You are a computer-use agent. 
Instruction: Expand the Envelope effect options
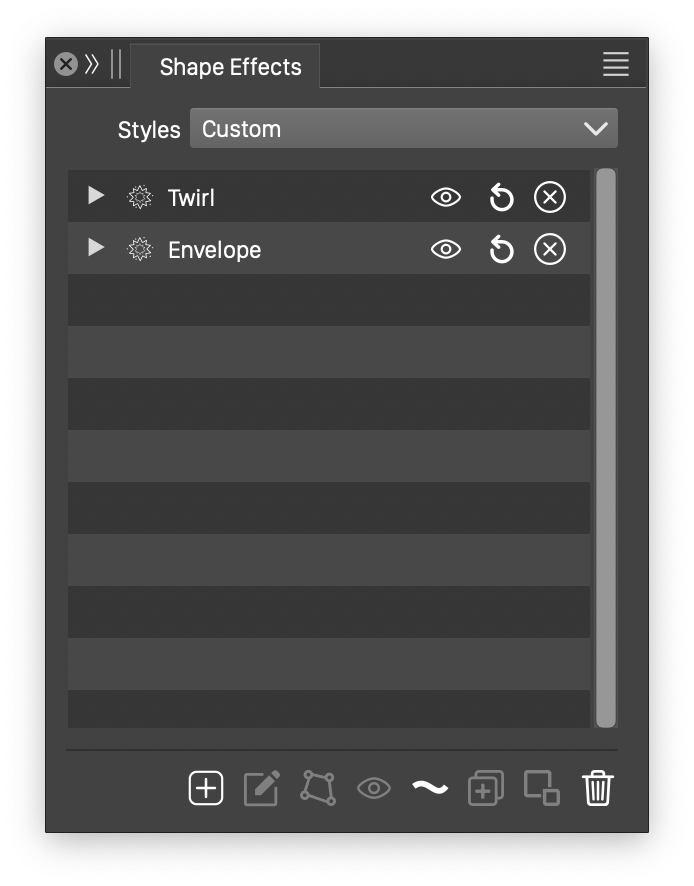96,248
